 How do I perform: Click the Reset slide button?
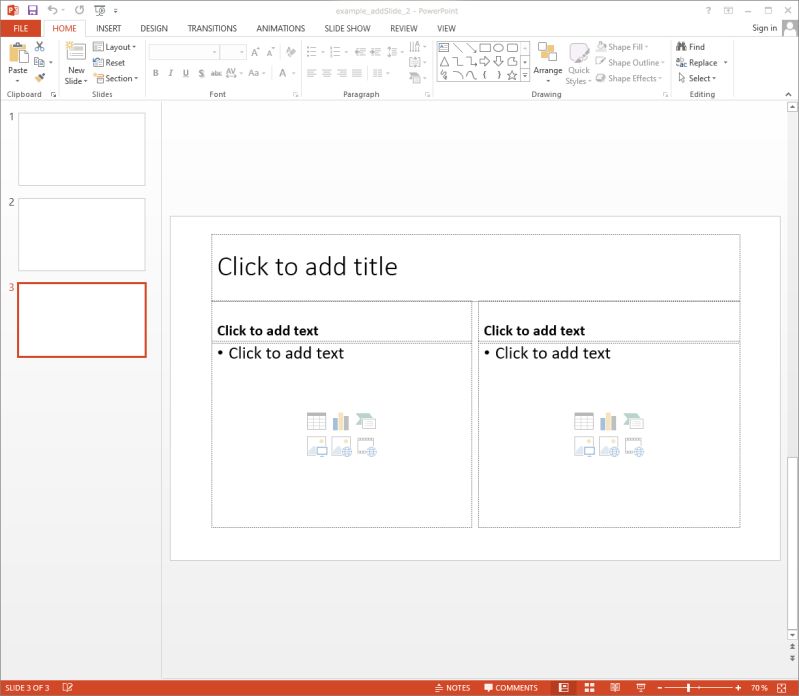109,62
